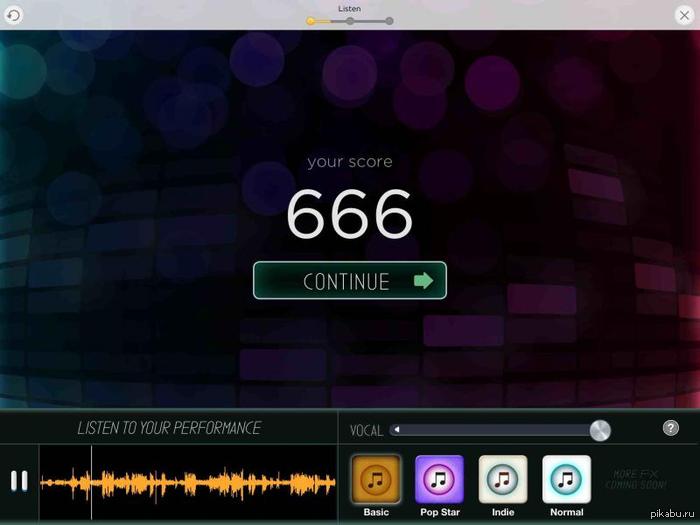Apply the Indie vocal effect

pos(503,480)
